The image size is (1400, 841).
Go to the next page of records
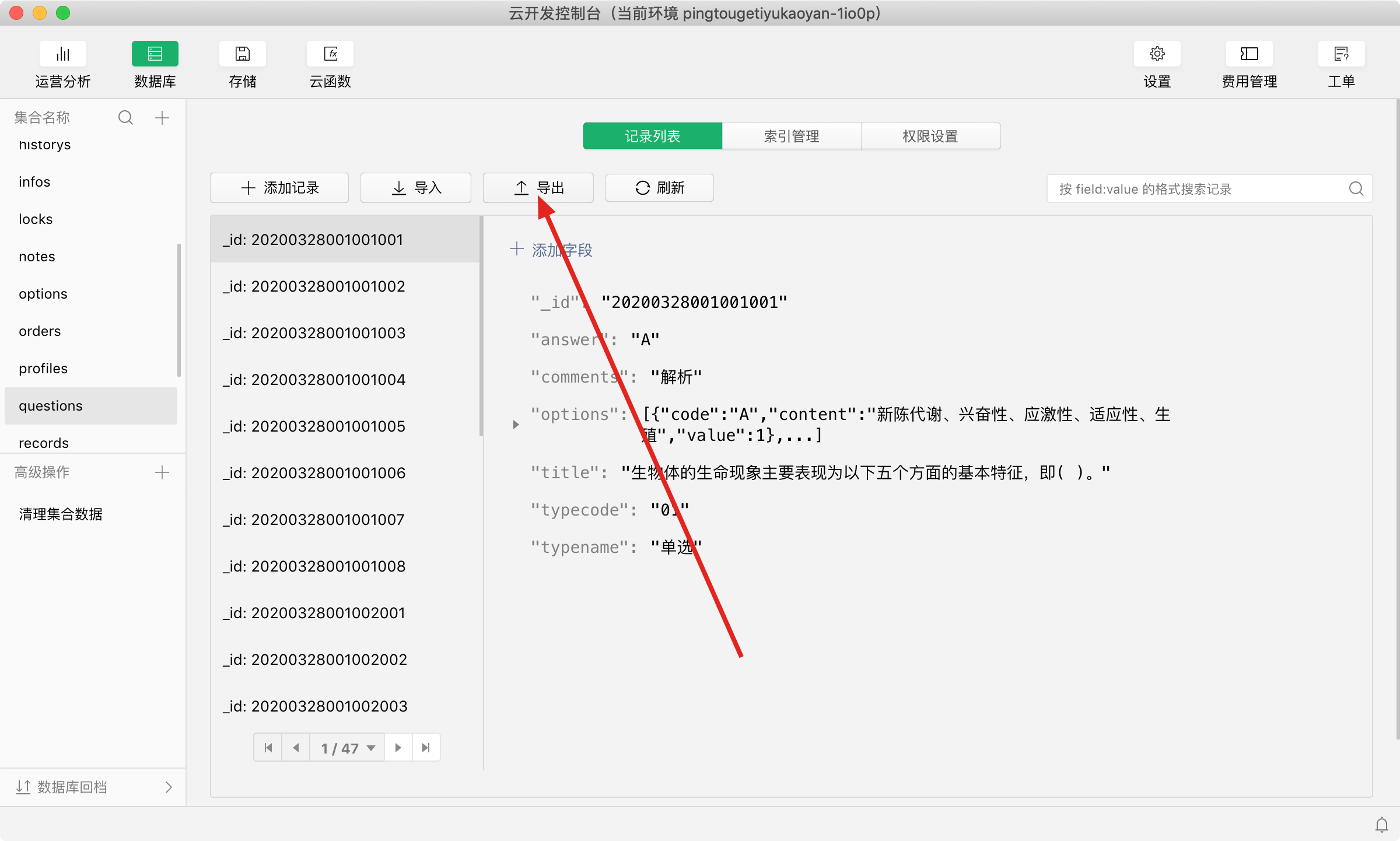pos(398,748)
